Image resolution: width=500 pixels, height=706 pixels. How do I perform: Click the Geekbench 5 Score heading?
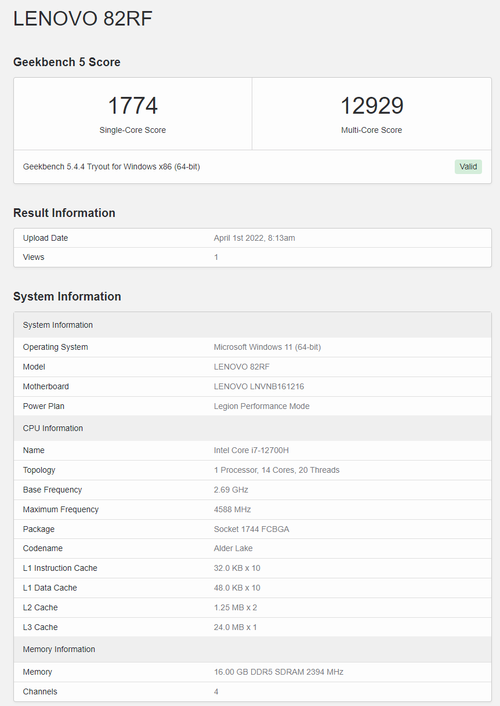pos(67,62)
